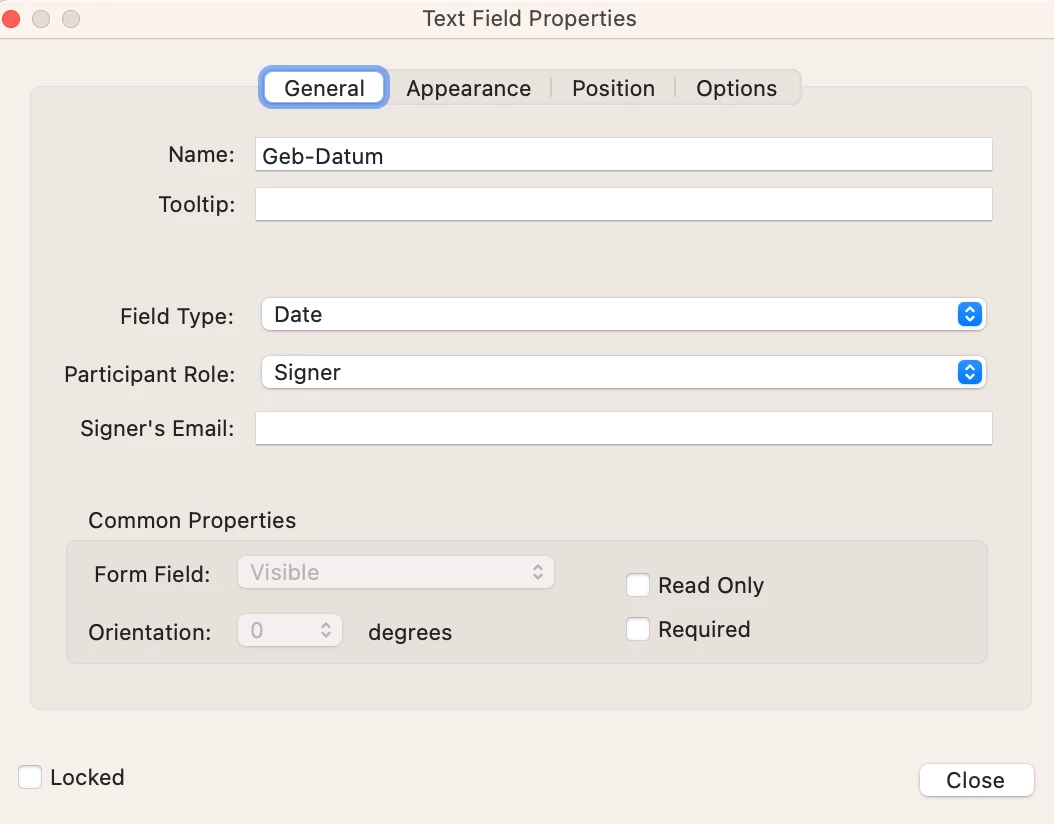
Task: Switch to the General tab
Action: 324,88
